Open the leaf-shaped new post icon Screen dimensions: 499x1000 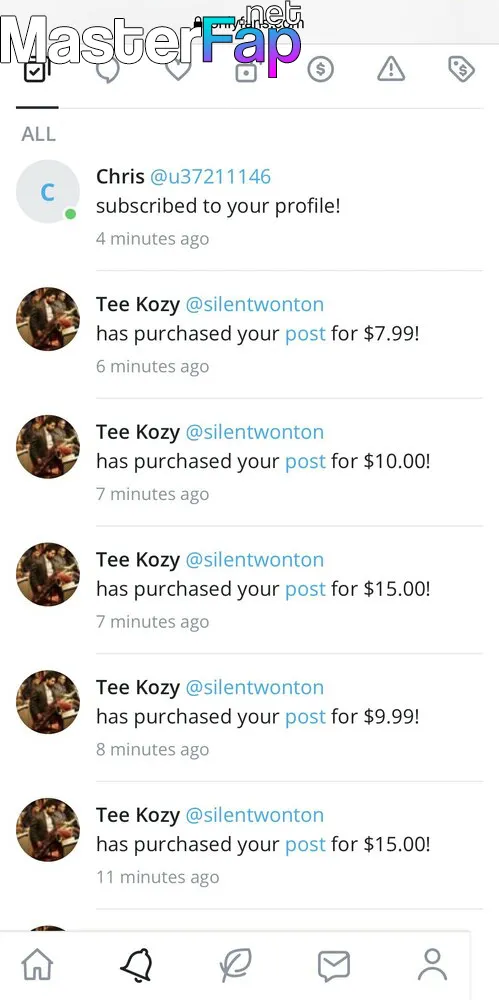click(235, 965)
